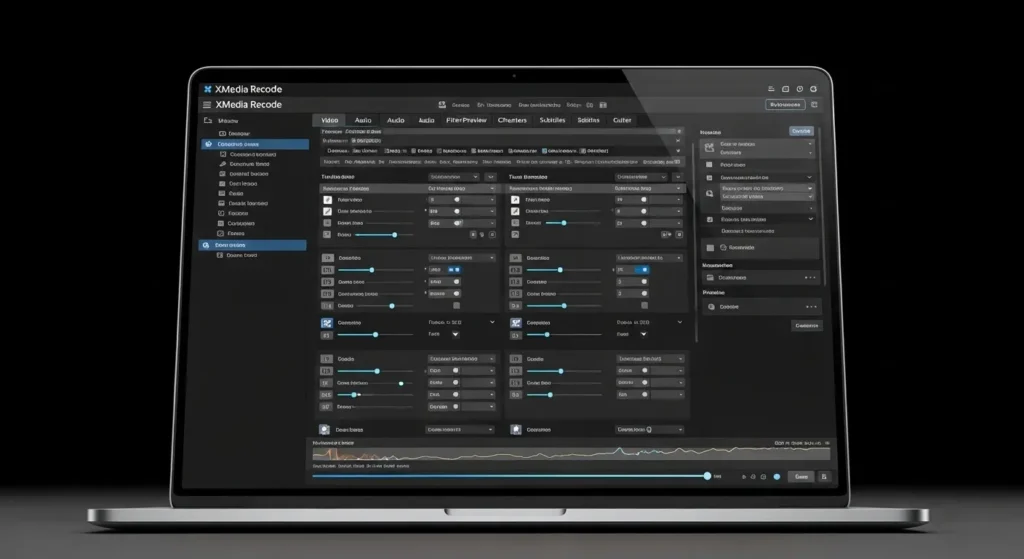Expand the chevron dropdown in left column's blue-icon section
This screenshot has width=1024, height=559.
click(491, 323)
